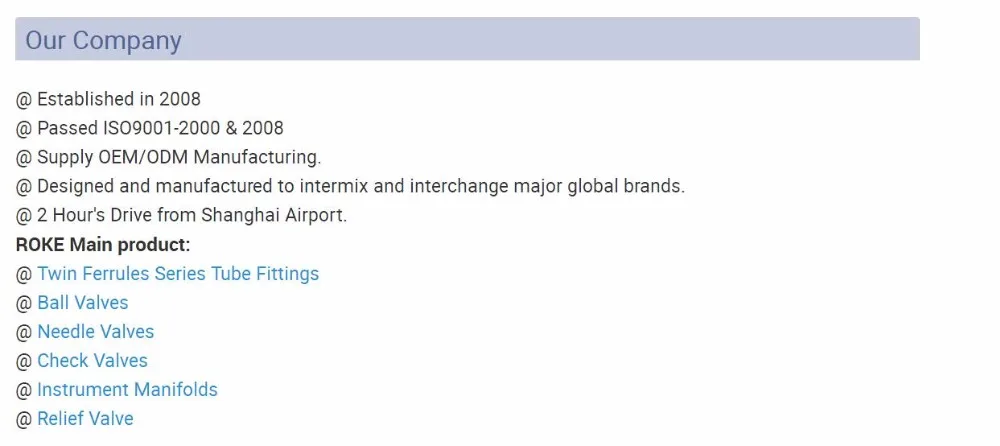Click the @ bullet before Relief Valve
Viewport: 1000px width, 446px height.
click(x=24, y=419)
